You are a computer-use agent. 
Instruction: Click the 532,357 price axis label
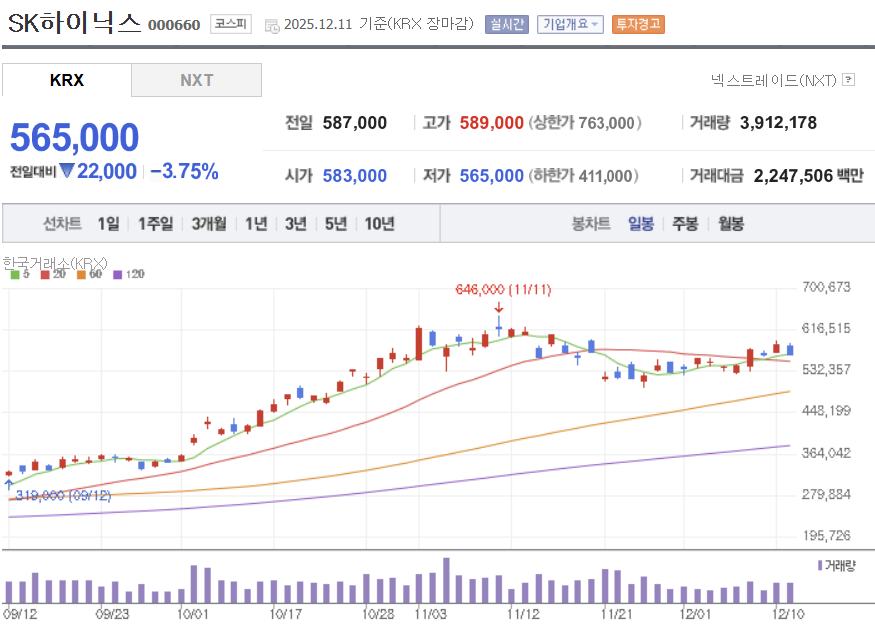(826, 369)
